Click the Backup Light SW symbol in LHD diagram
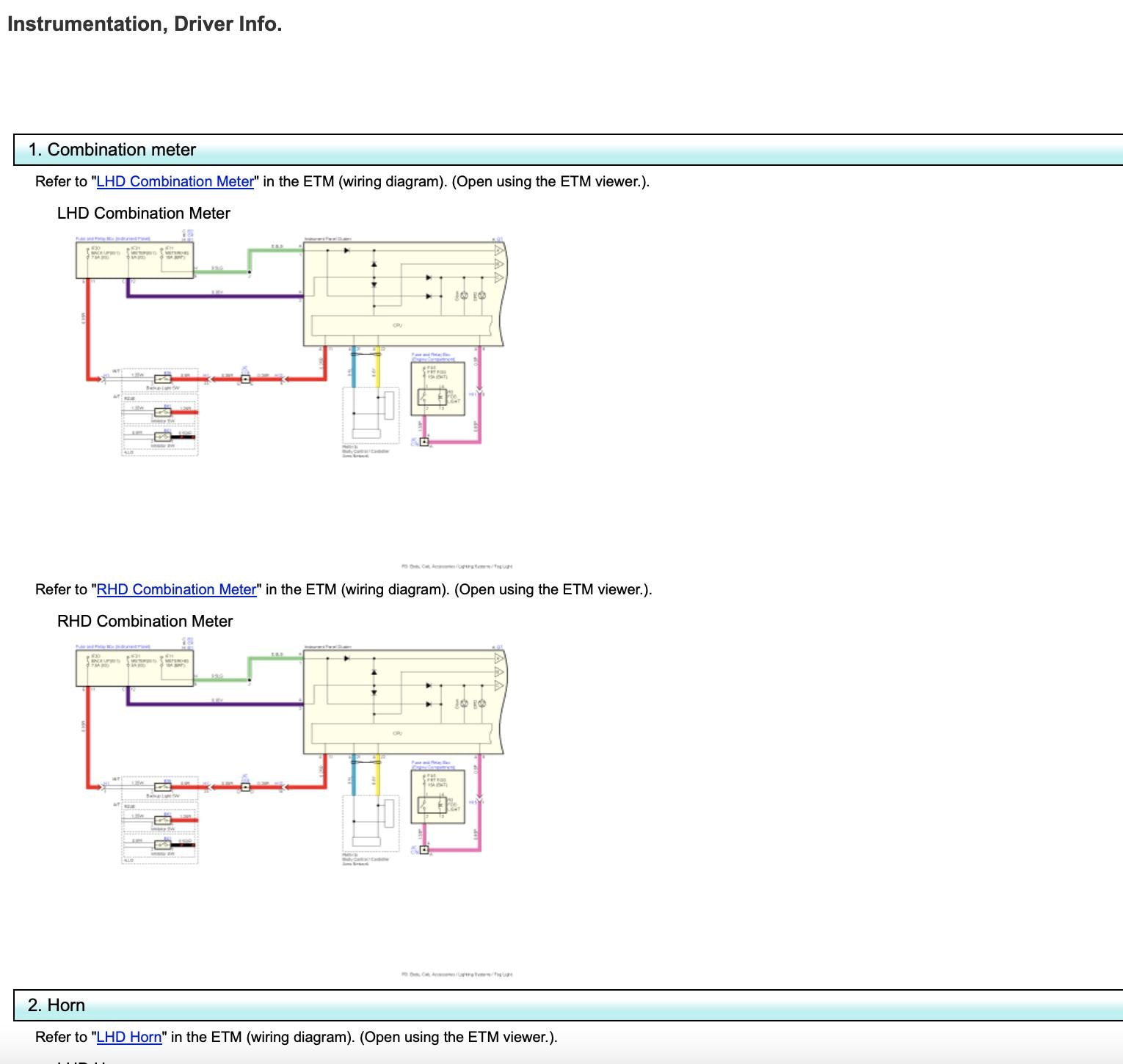1123x1064 pixels. [x=162, y=379]
